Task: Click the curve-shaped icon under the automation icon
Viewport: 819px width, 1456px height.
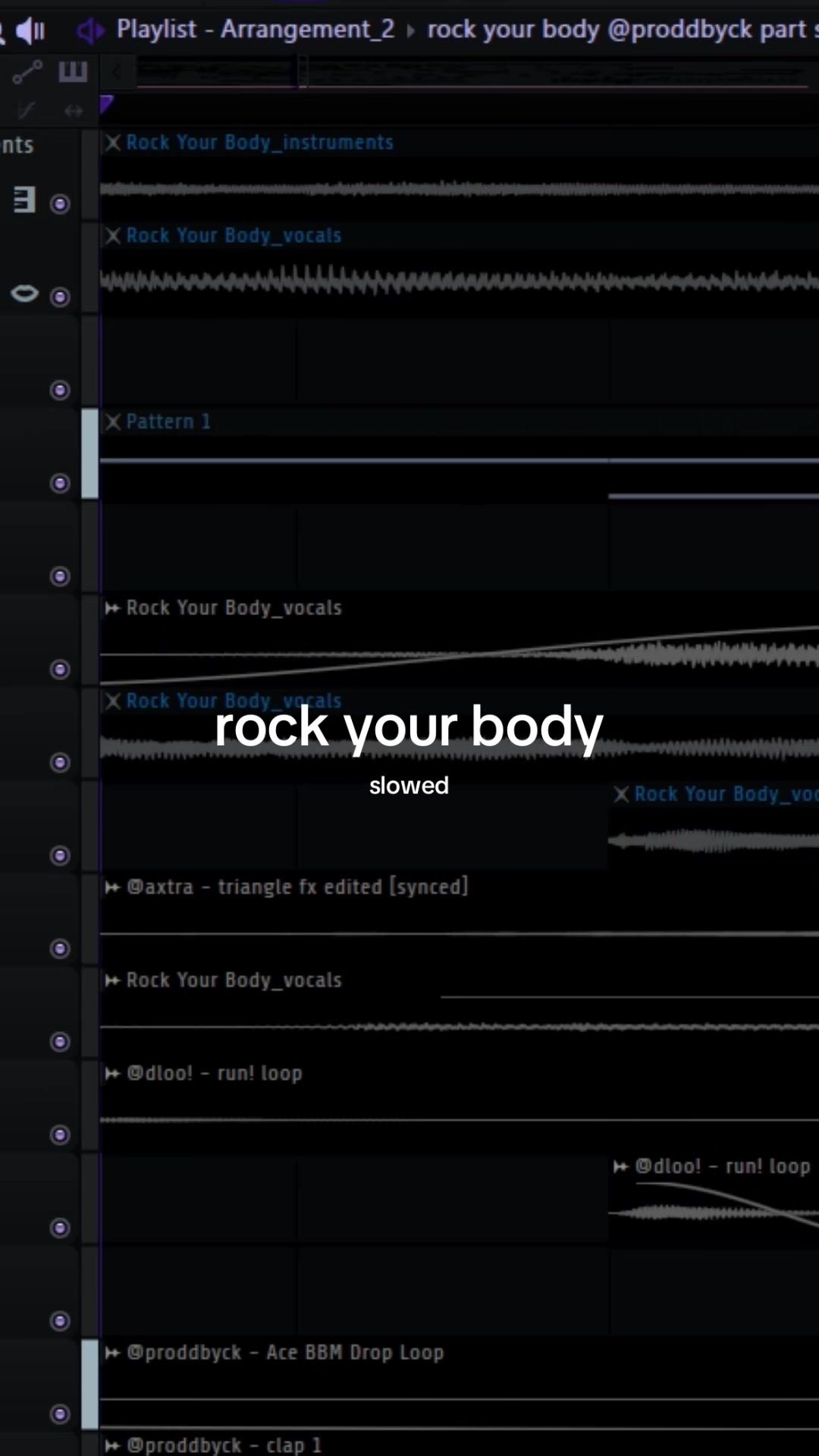Action: point(27,111)
